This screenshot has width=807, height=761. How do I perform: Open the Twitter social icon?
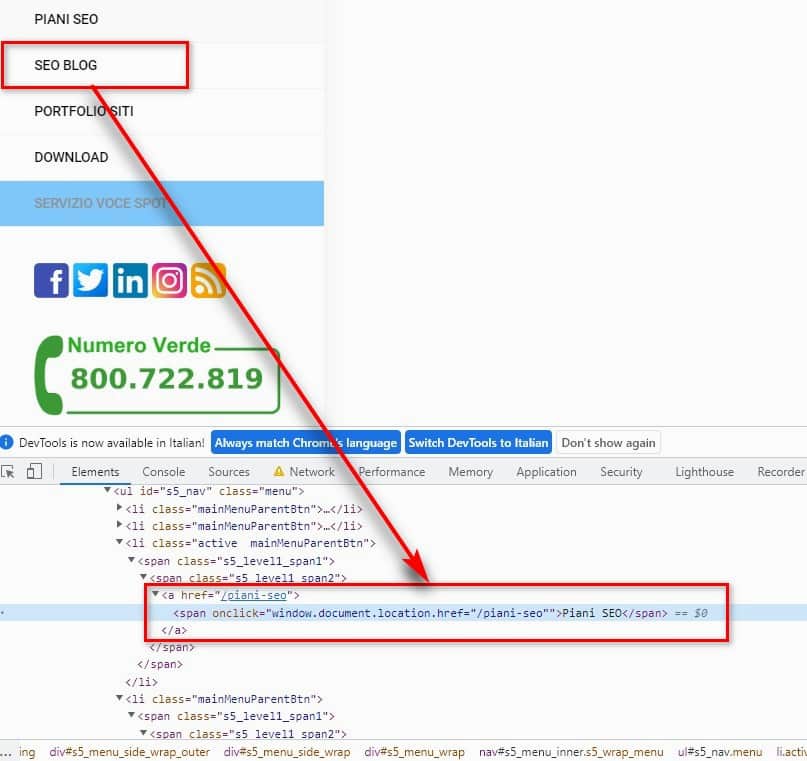click(x=90, y=280)
